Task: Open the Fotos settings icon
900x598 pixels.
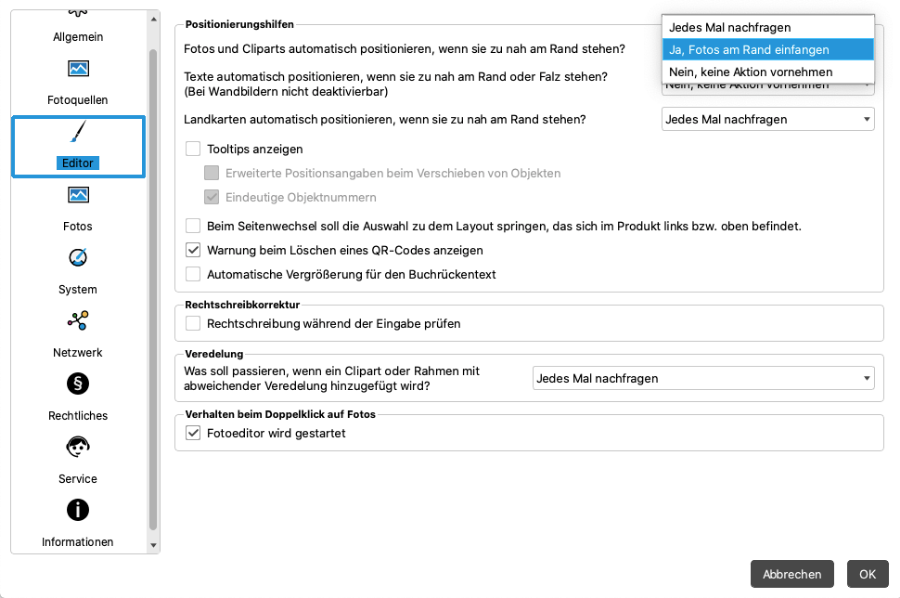Action: click(x=78, y=195)
